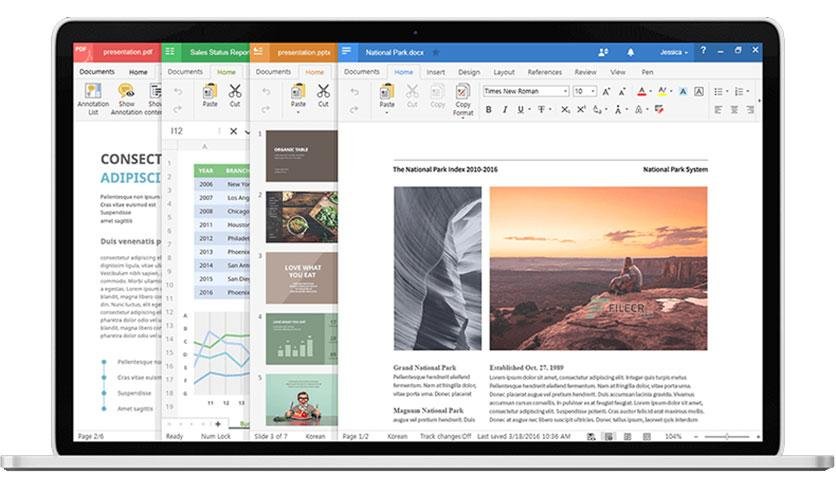
Task: Toggle bold formatting in the docx ribbon
Action: coord(488,109)
